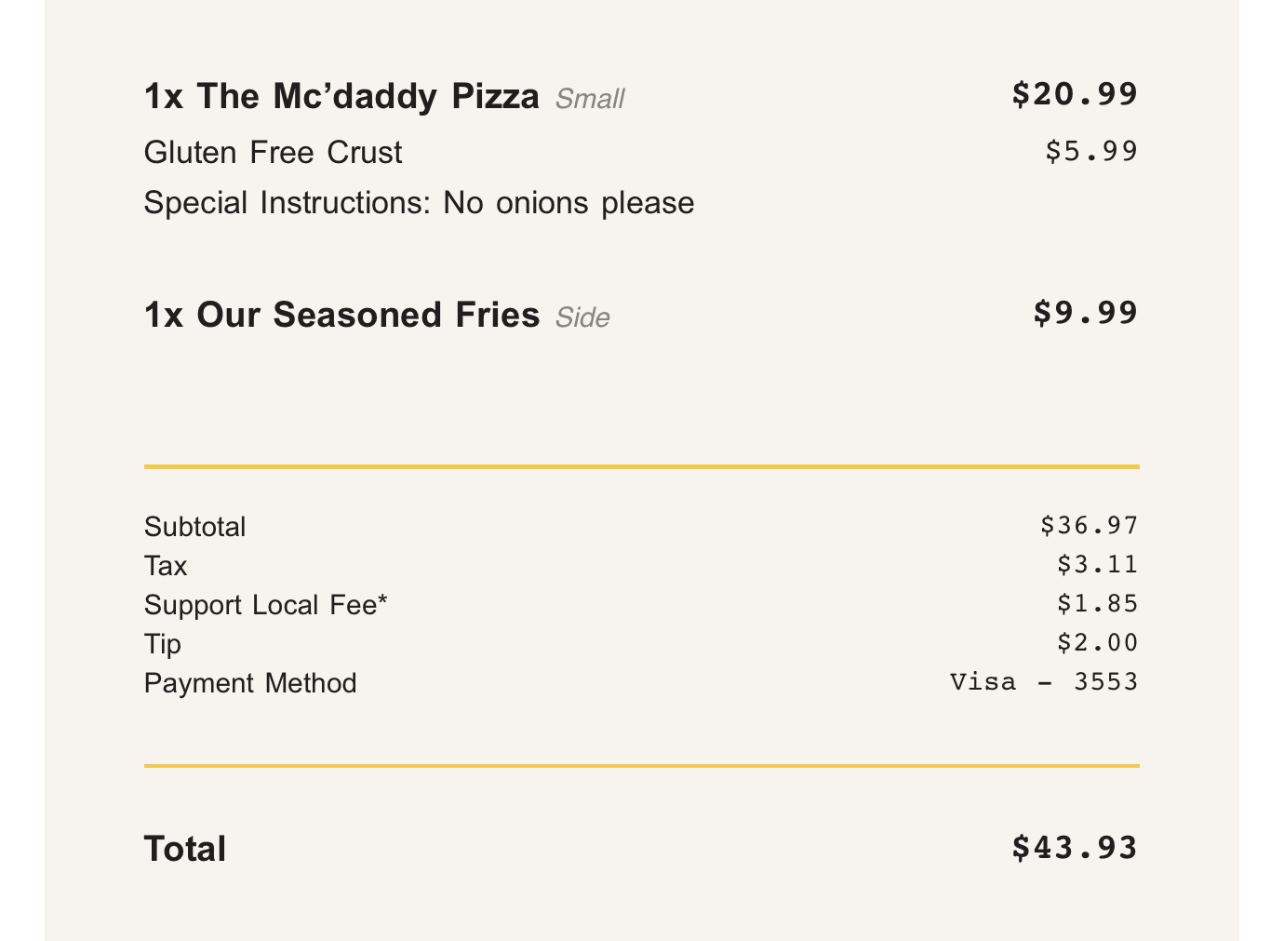Image resolution: width=1284 pixels, height=941 pixels.
Task: Click the No onions special instructions
Action: [419, 203]
